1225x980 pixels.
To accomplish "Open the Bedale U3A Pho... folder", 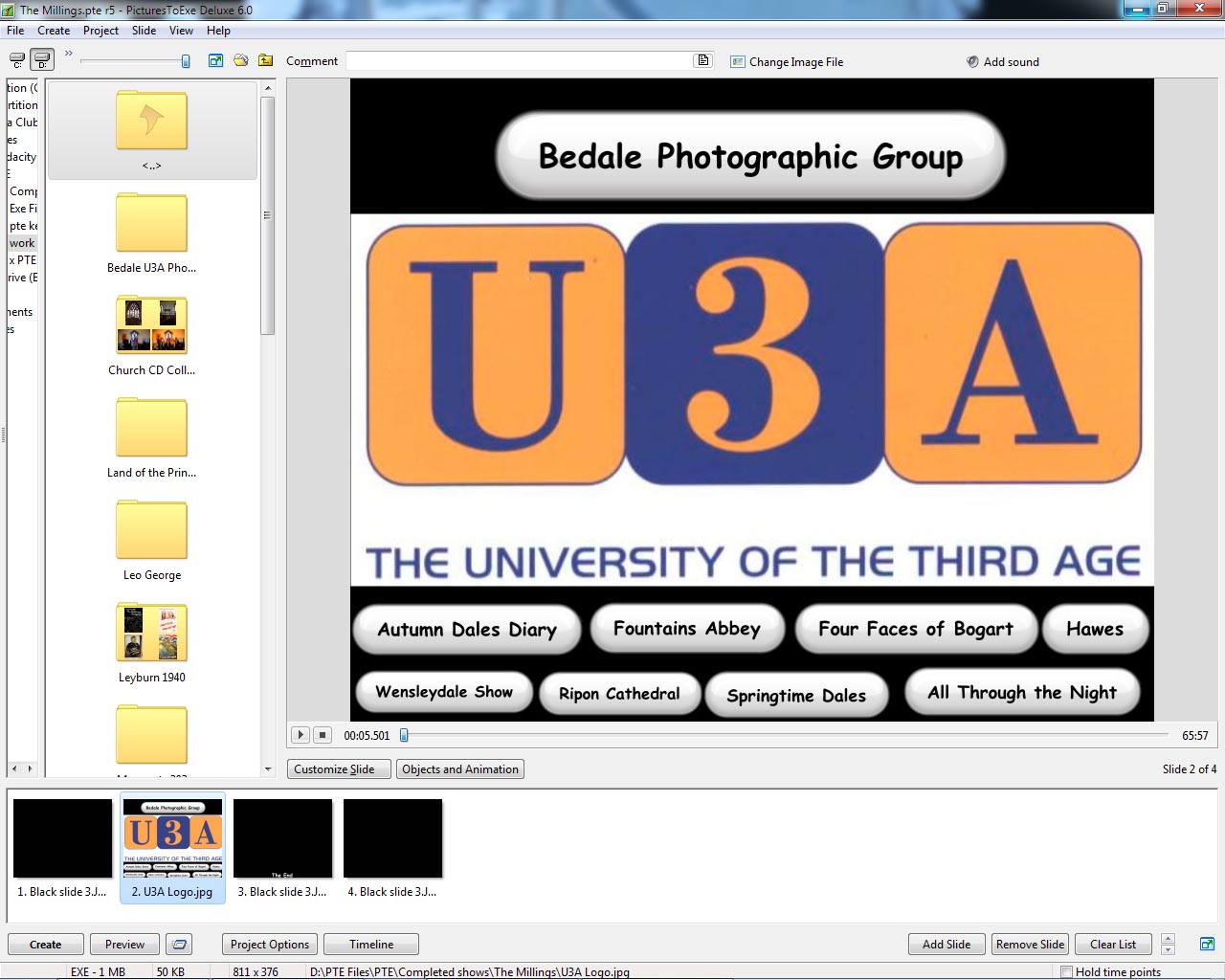I will click(x=152, y=233).
